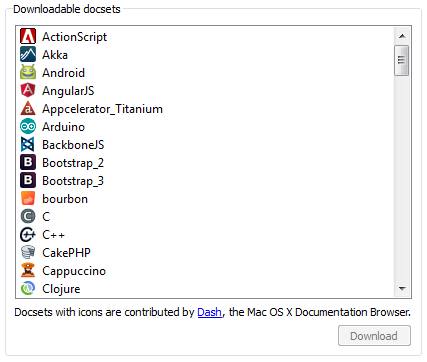Select the AngularJS shield icon
The image size is (427, 362).
(x=28, y=91)
